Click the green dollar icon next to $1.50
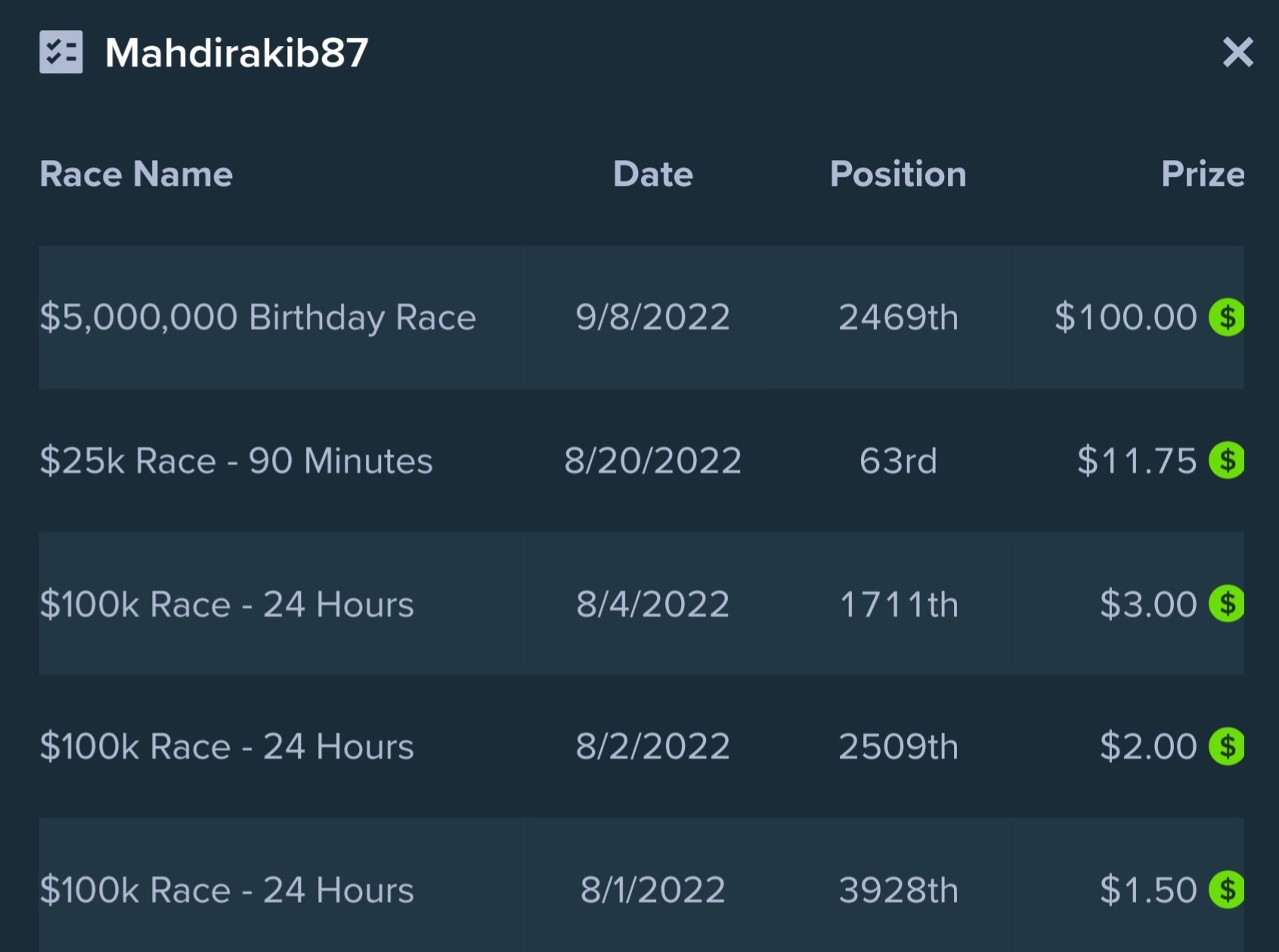 pyautogui.click(x=1226, y=890)
